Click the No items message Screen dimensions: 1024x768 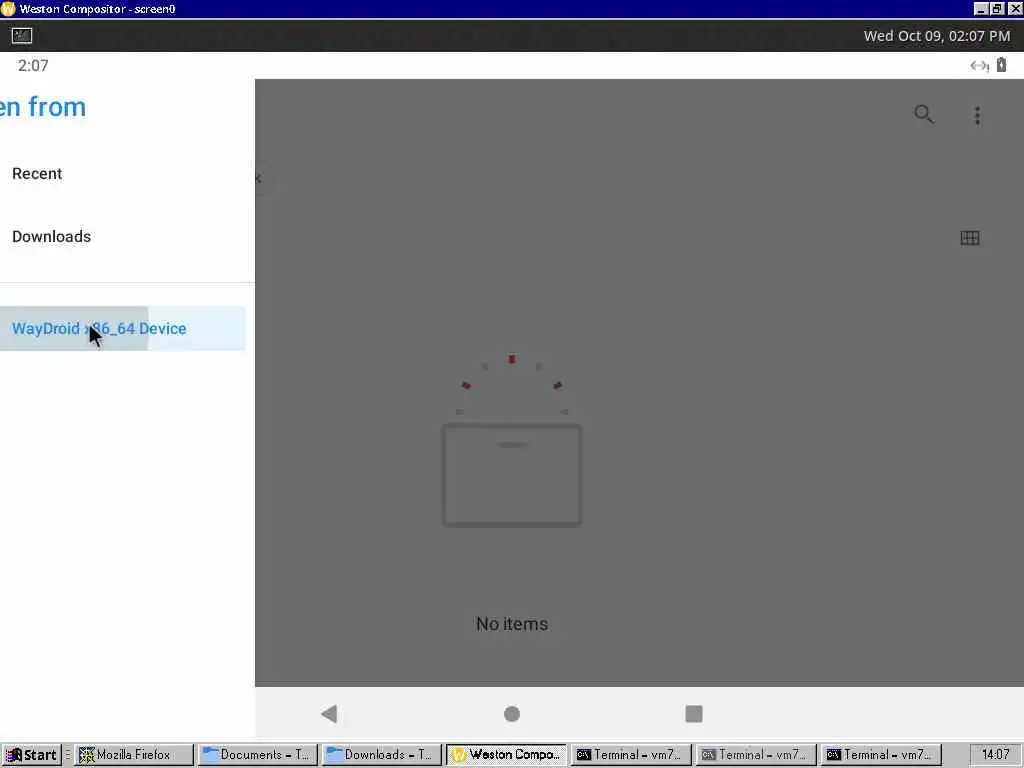pyautogui.click(x=512, y=624)
